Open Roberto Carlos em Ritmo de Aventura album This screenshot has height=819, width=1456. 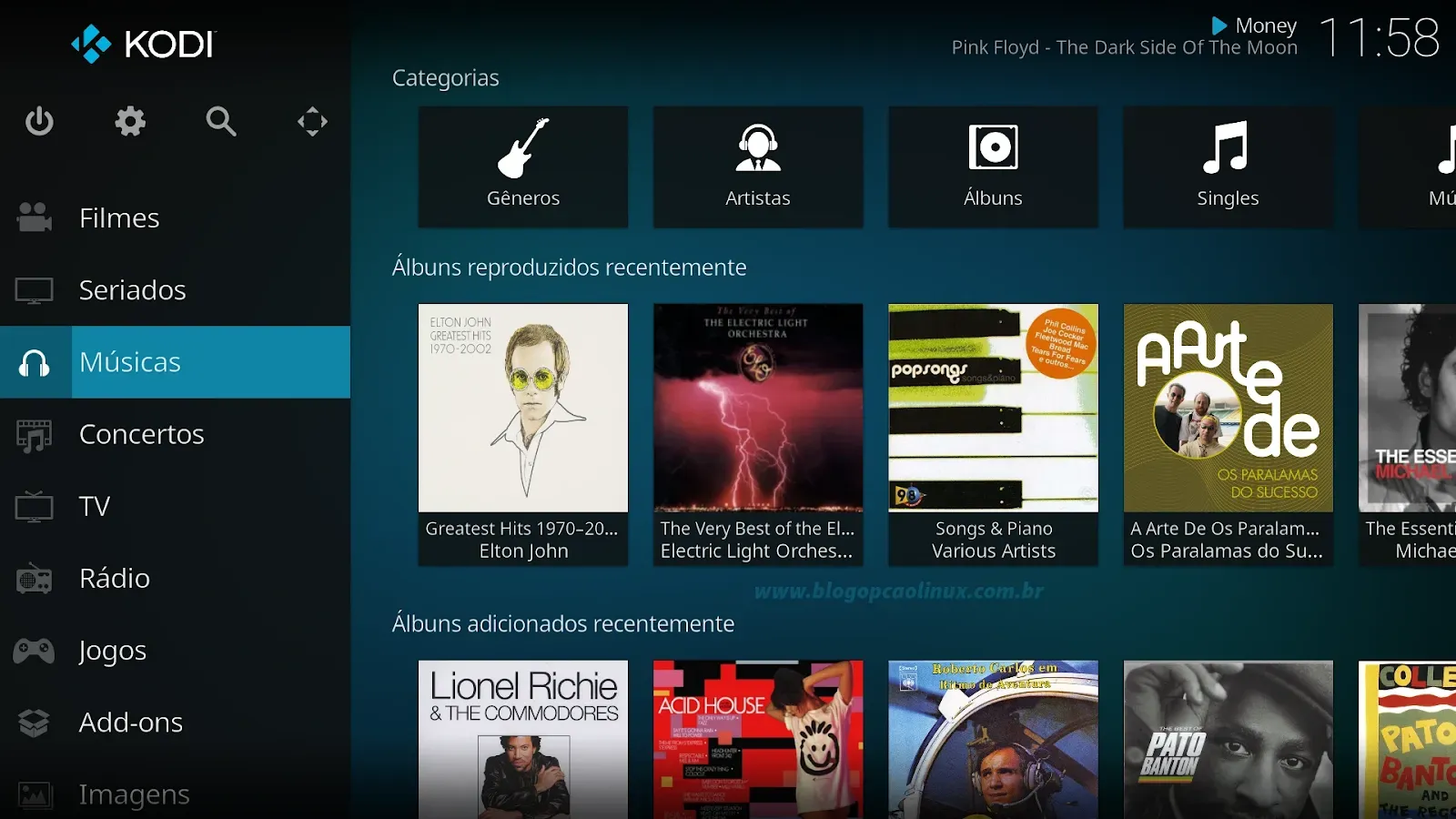click(x=993, y=740)
